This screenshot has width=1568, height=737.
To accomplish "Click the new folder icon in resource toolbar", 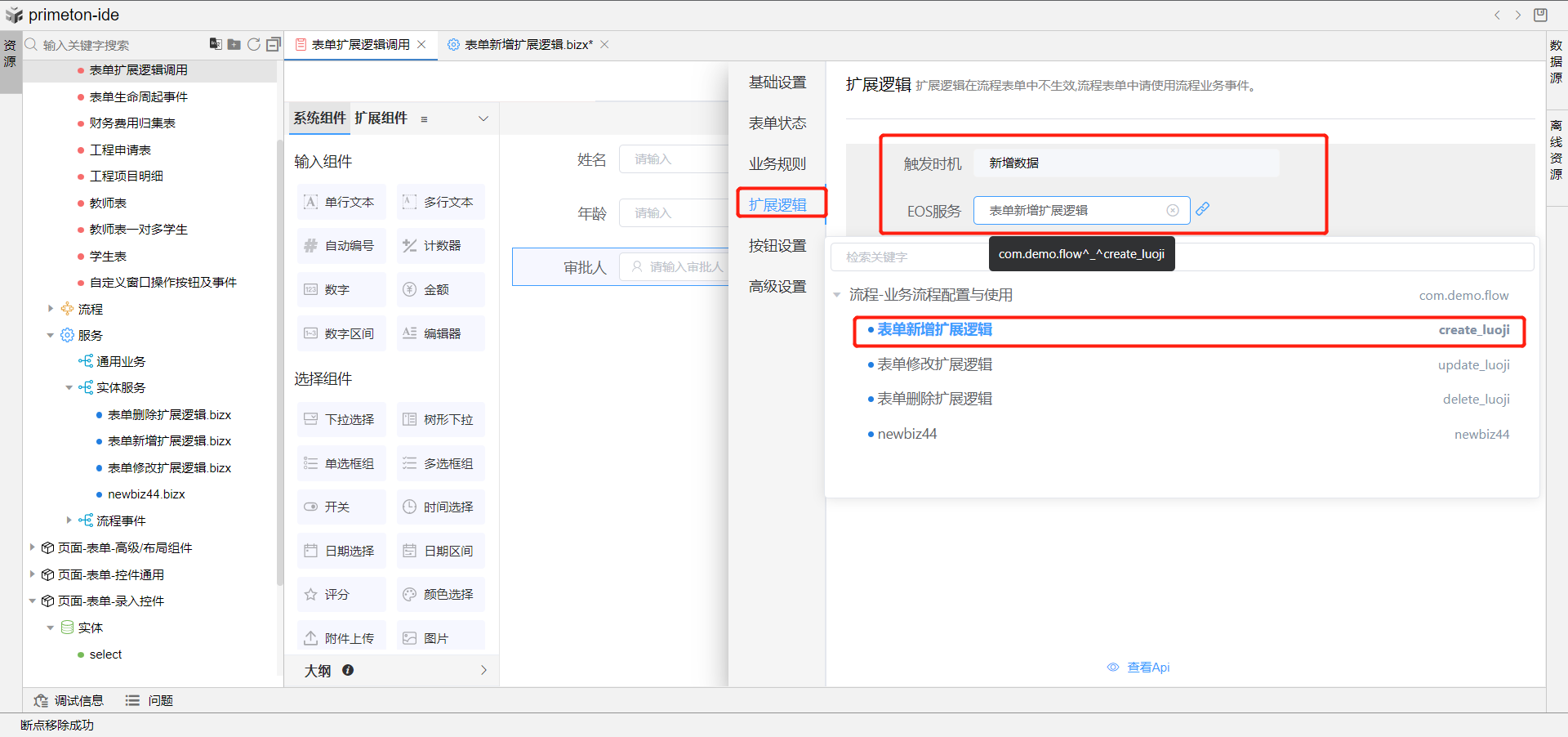I will coord(234,44).
